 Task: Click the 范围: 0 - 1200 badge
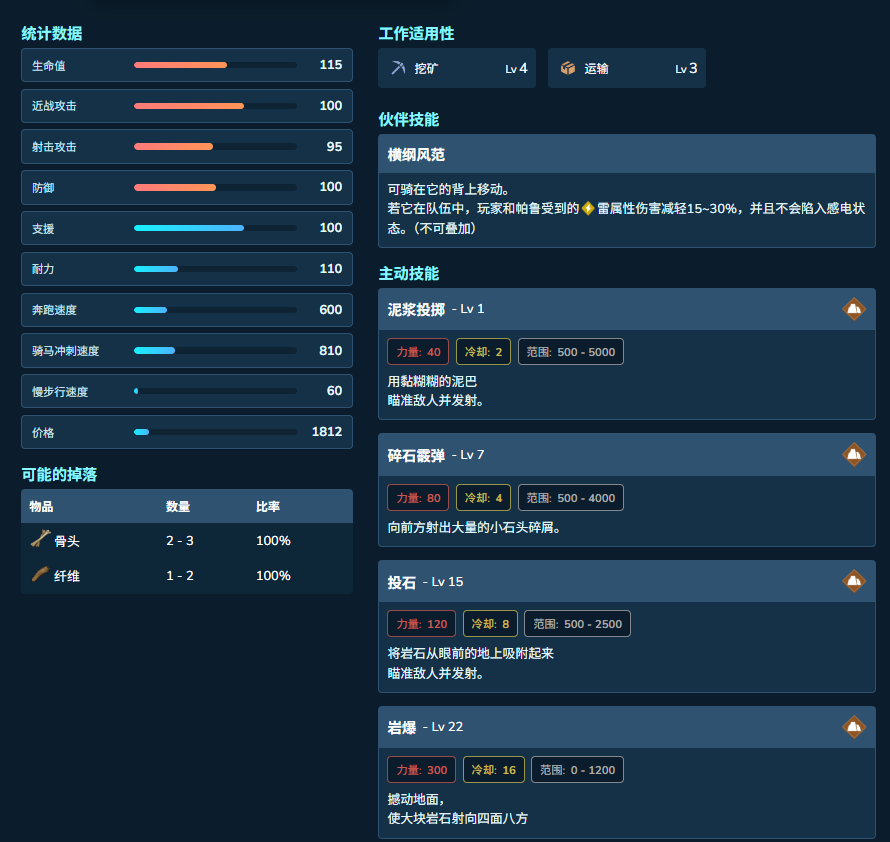pyautogui.click(x=577, y=770)
